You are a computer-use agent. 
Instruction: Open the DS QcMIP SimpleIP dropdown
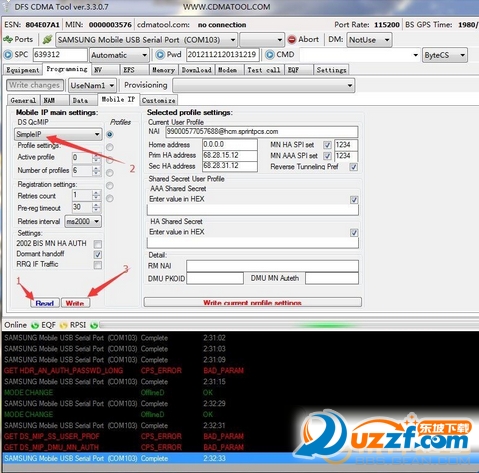(58, 134)
